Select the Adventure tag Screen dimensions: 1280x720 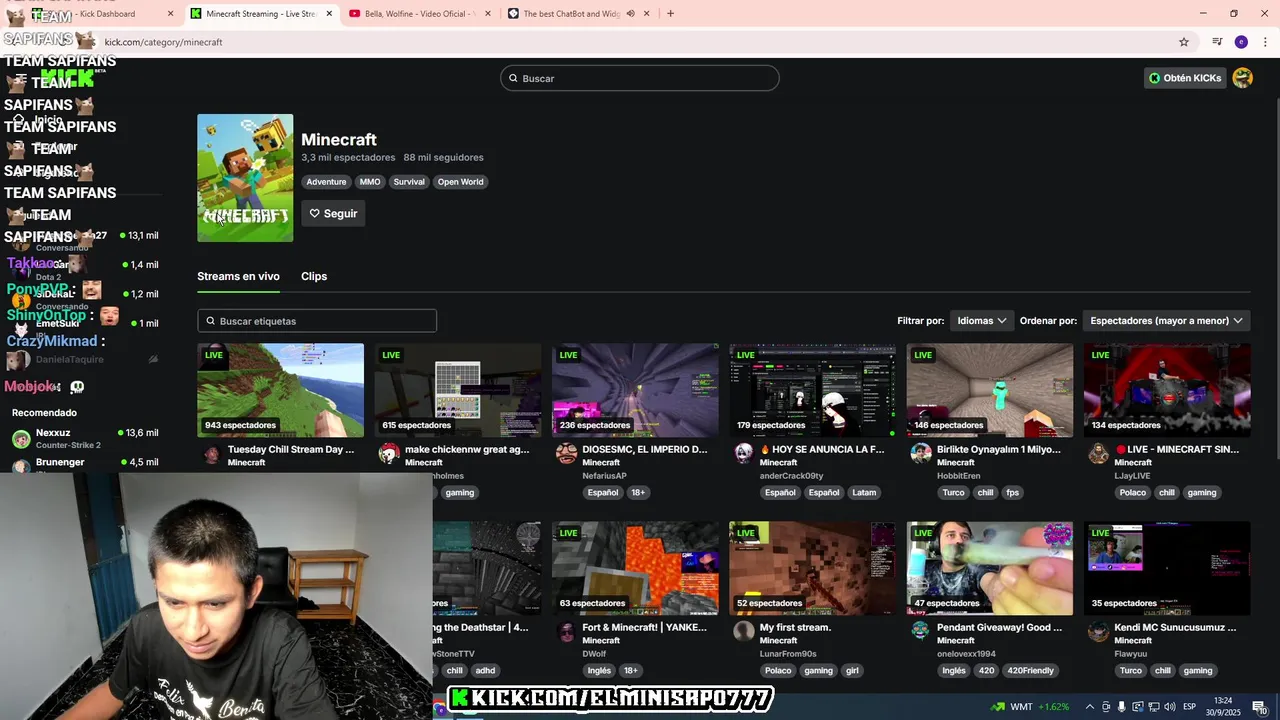[326, 182]
